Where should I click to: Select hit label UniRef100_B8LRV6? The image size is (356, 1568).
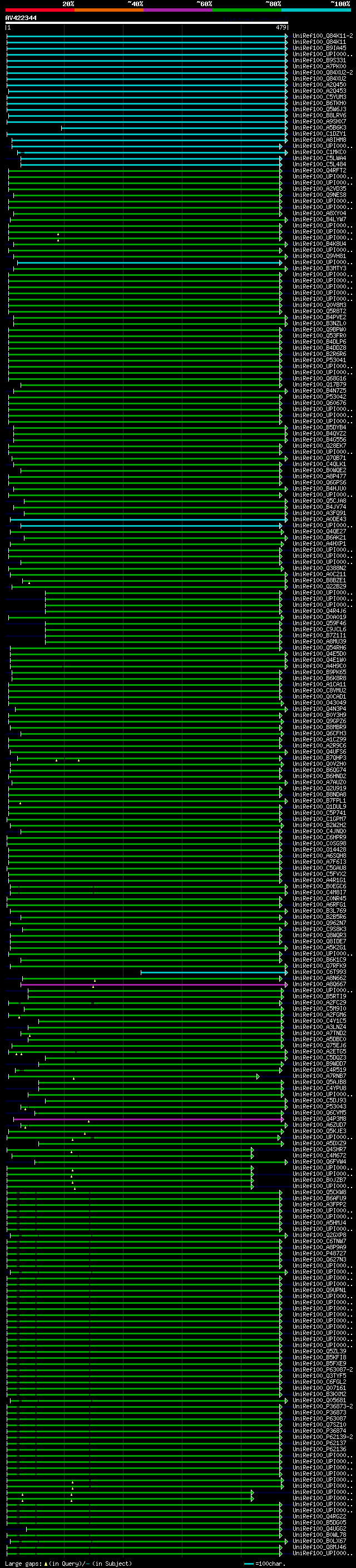(x=319, y=115)
